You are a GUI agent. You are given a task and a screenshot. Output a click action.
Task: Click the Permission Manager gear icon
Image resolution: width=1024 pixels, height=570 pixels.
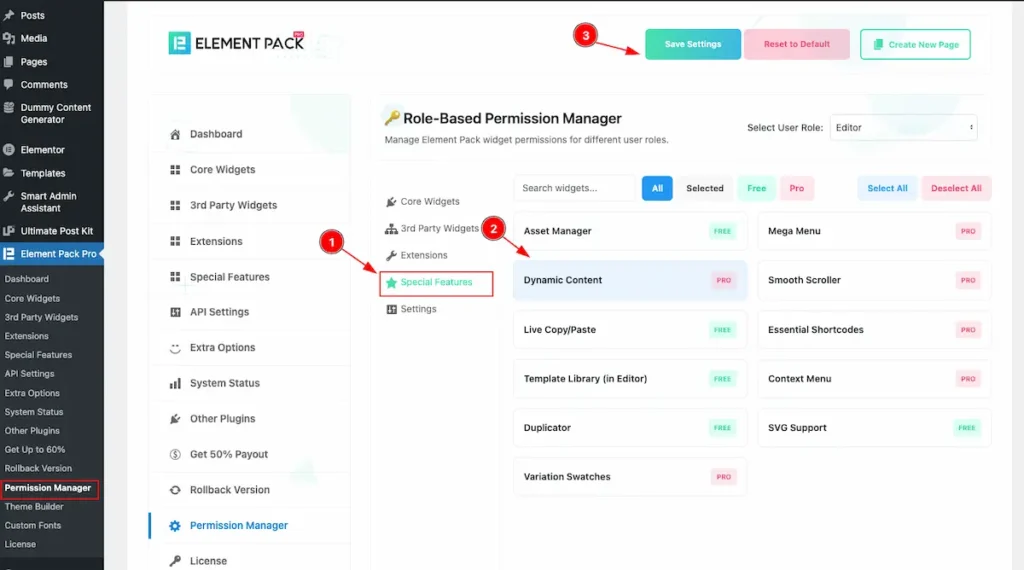(x=176, y=525)
